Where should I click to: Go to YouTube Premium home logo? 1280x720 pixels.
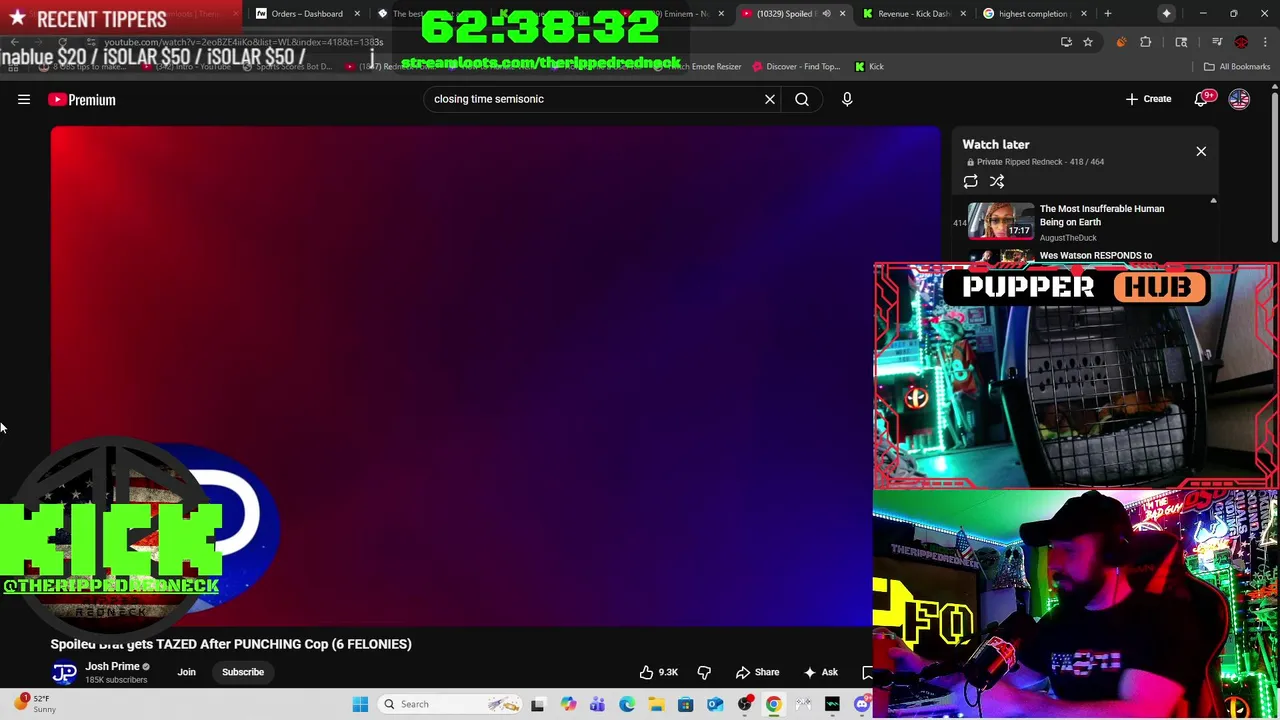82,99
